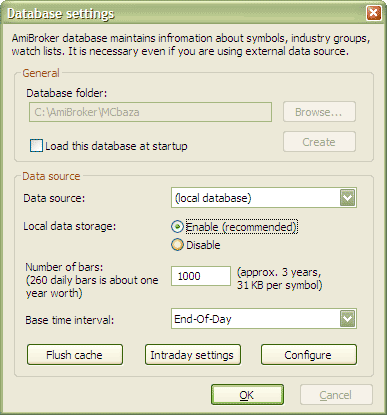Image resolution: width=387 pixels, height=415 pixels.
Task: Close the Database settings dialog
Action: pyautogui.click(x=374, y=13)
